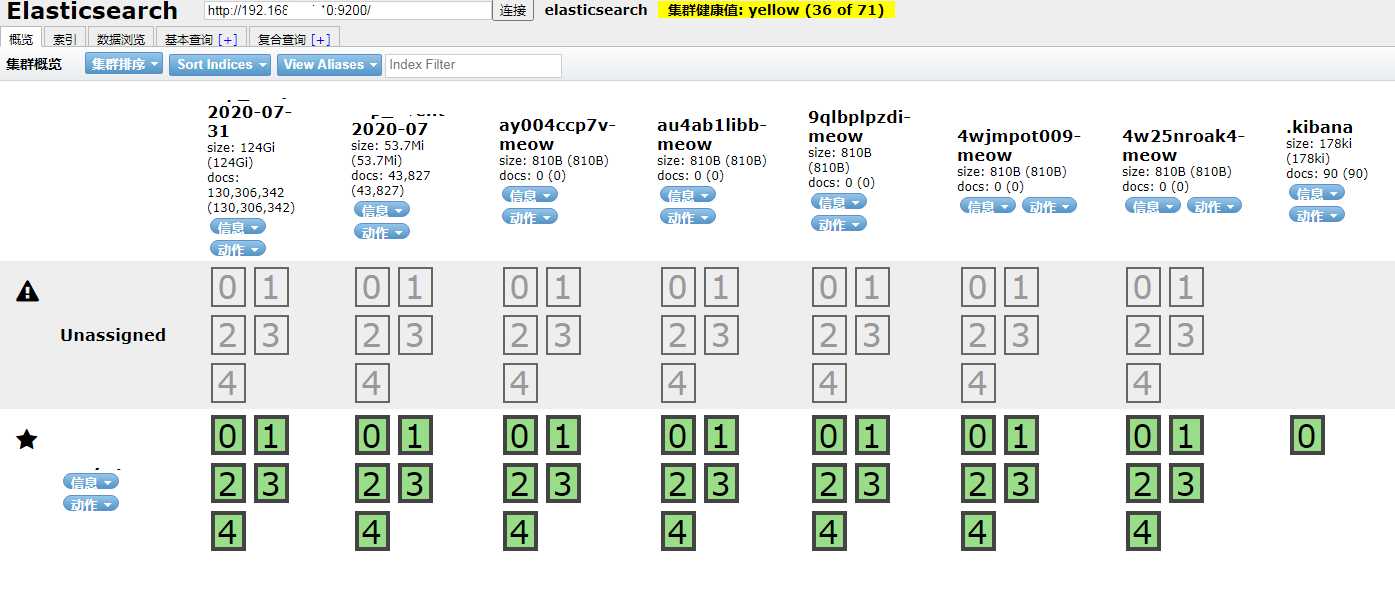Screen dimensions: 1395x590
Task: Click the Unassigned row label
Action: (x=113, y=335)
